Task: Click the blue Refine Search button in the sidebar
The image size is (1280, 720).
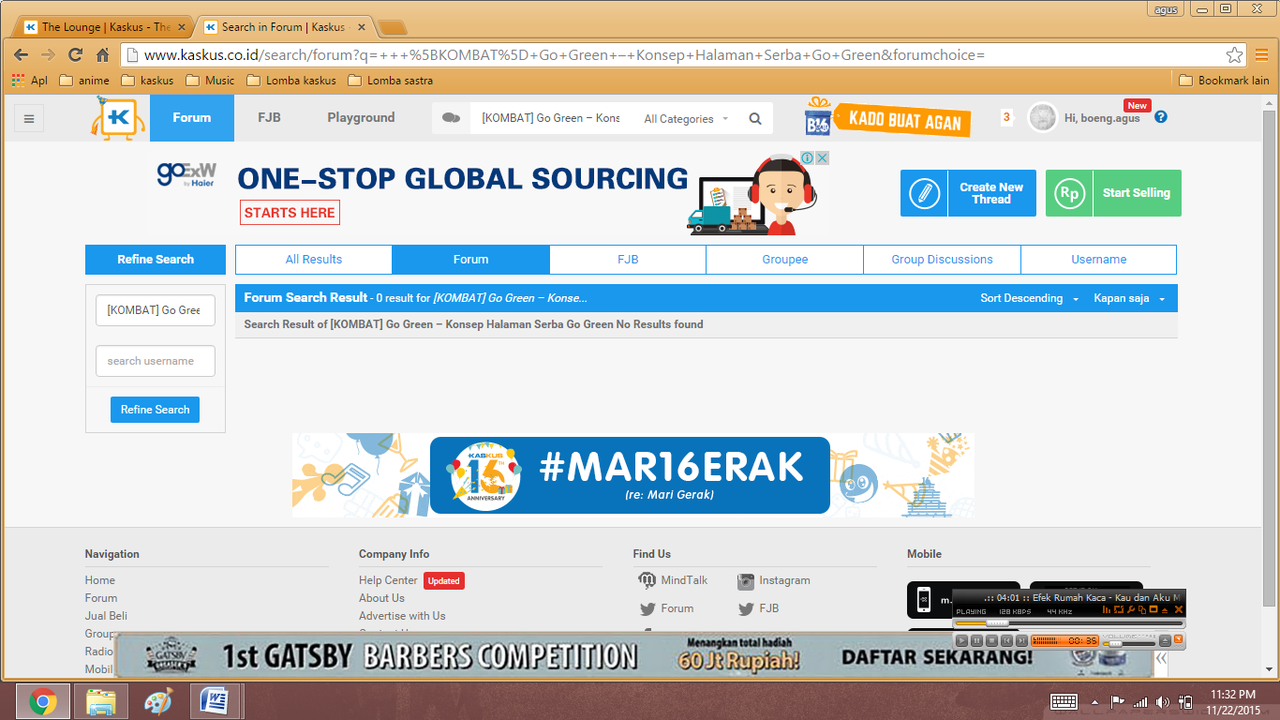Action: click(x=155, y=410)
